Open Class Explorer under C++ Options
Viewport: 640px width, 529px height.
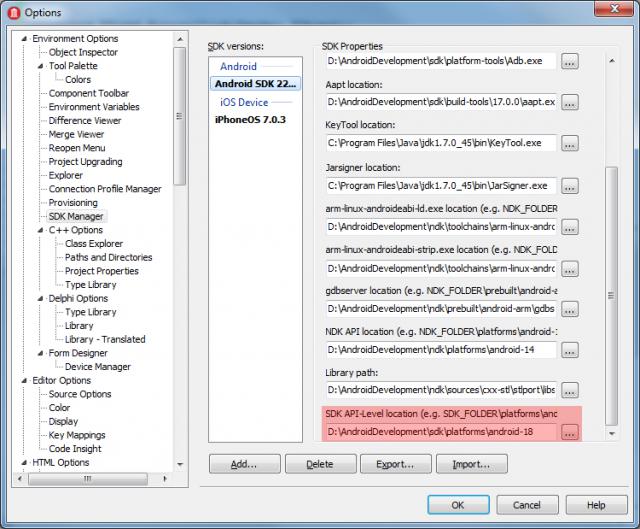point(94,244)
